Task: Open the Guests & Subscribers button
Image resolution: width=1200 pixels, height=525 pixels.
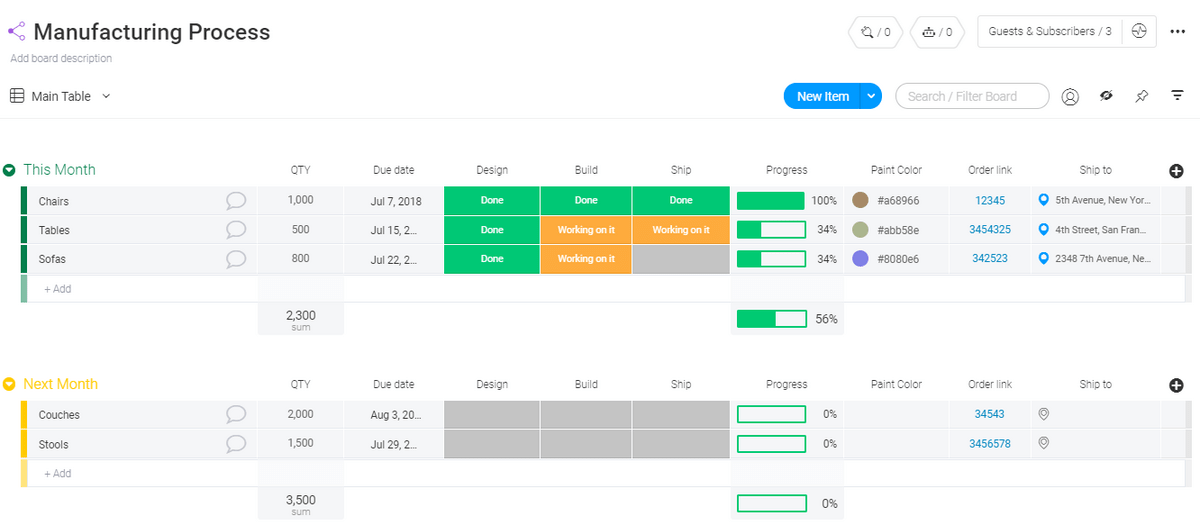Action: point(1049,32)
